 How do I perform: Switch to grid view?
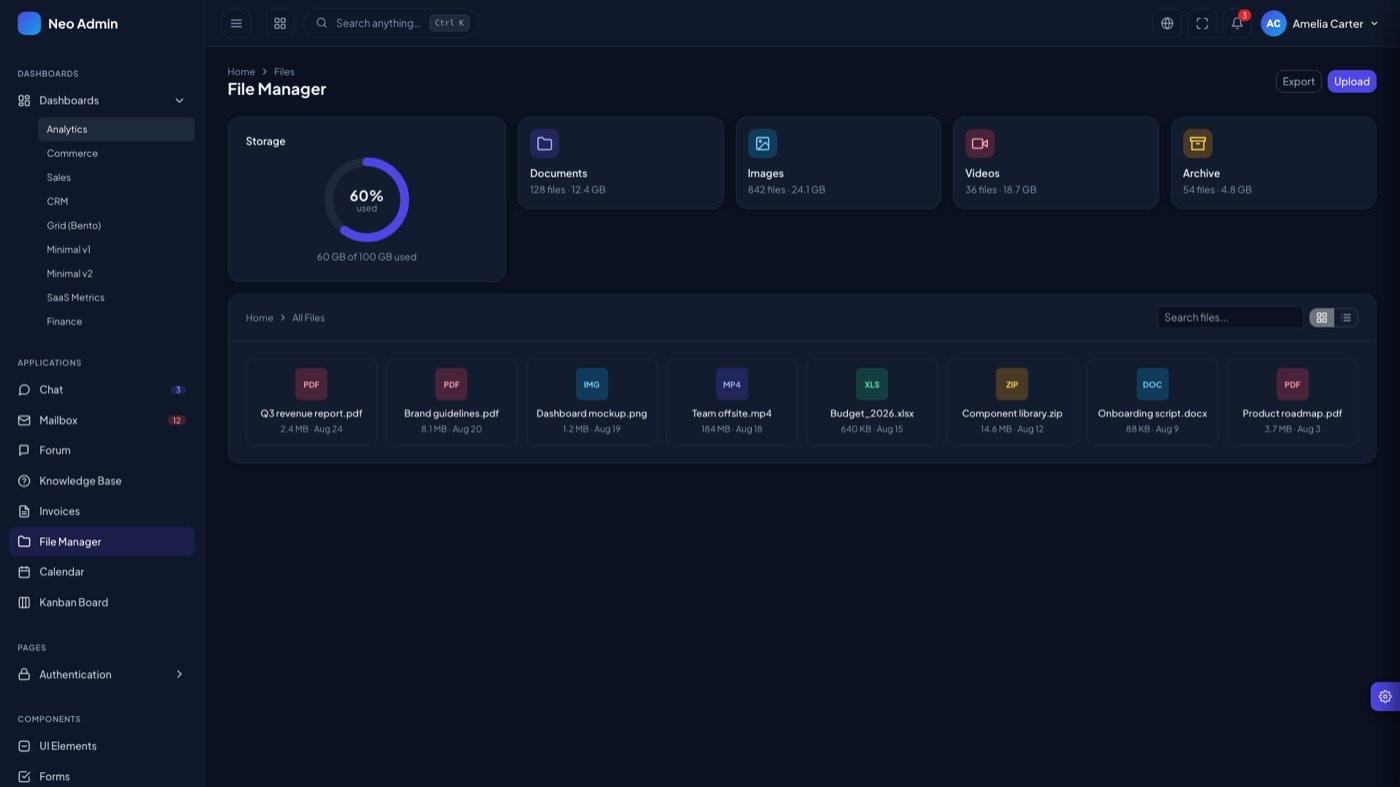[x=1322, y=317]
